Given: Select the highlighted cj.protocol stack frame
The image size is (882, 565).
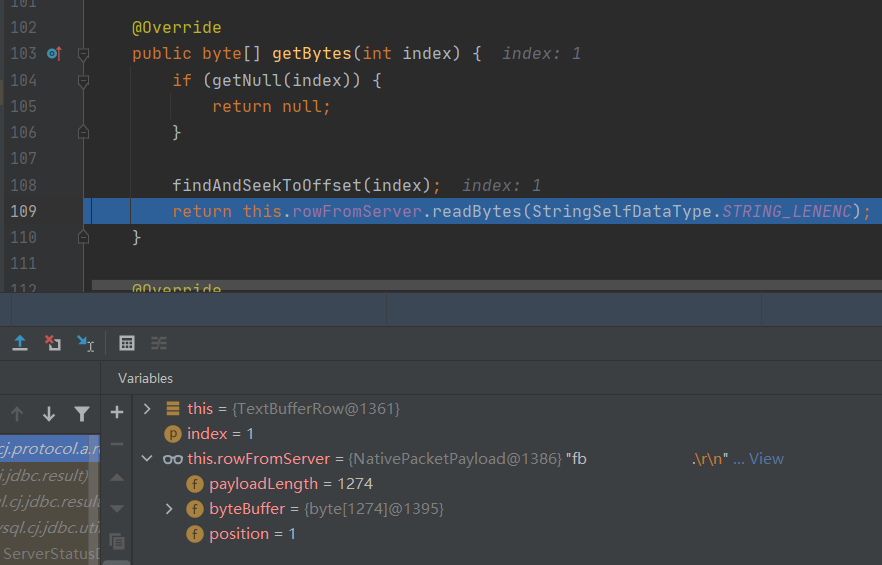Looking at the screenshot, I should click(48, 448).
